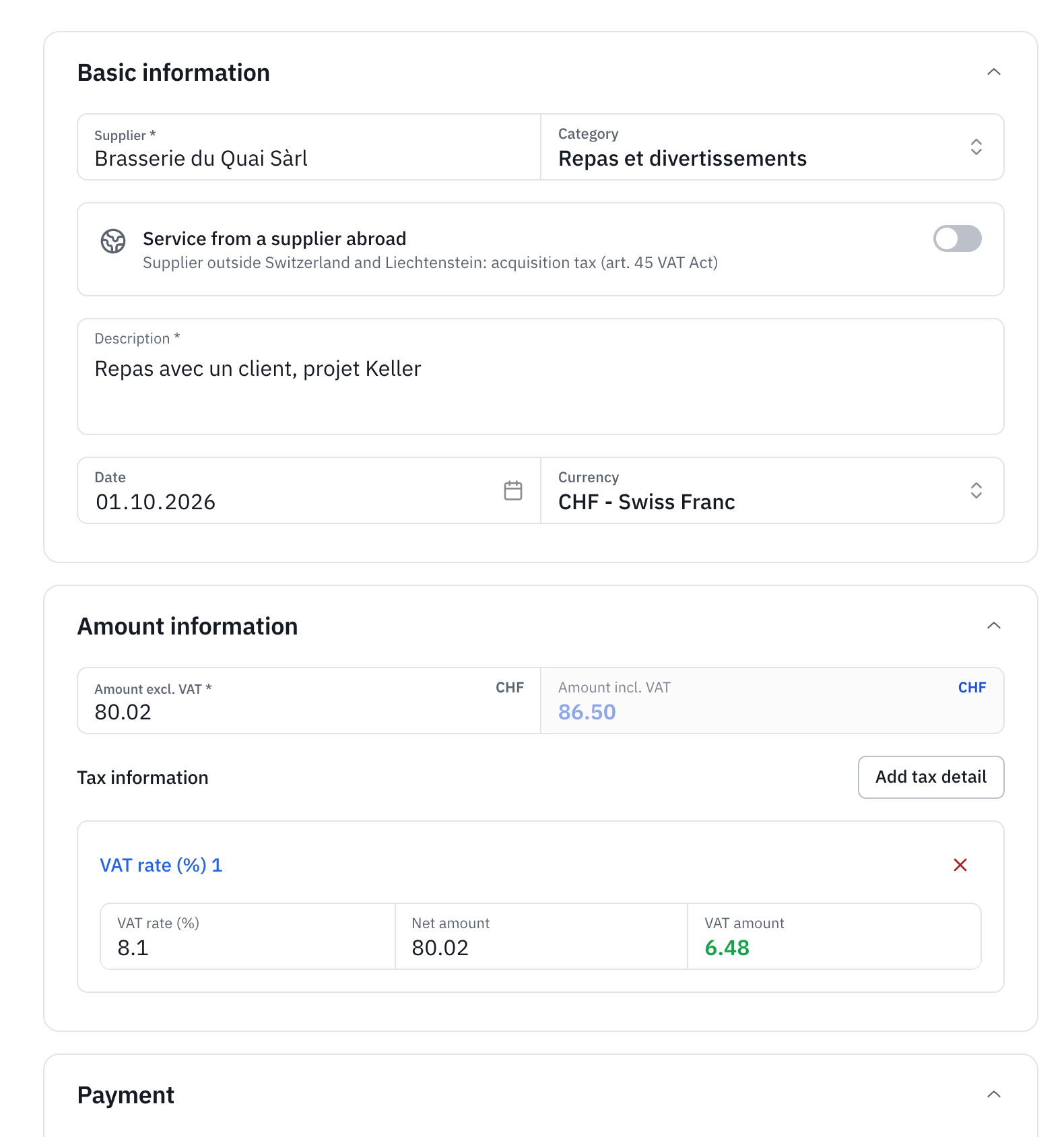Click the Amount information heading

tap(187, 626)
